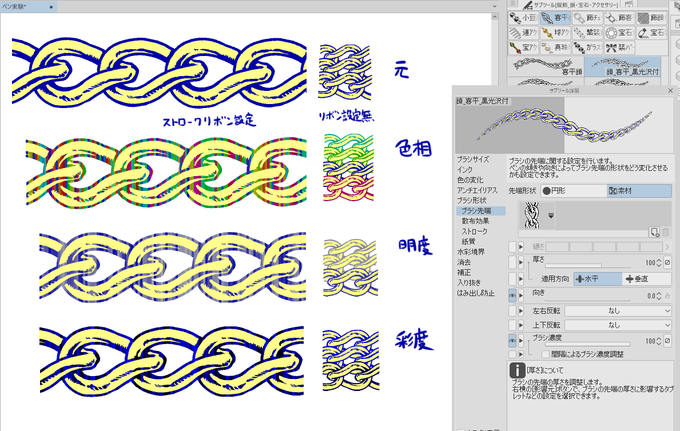Select the 連アク spring sub tool group

[x=523, y=33]
